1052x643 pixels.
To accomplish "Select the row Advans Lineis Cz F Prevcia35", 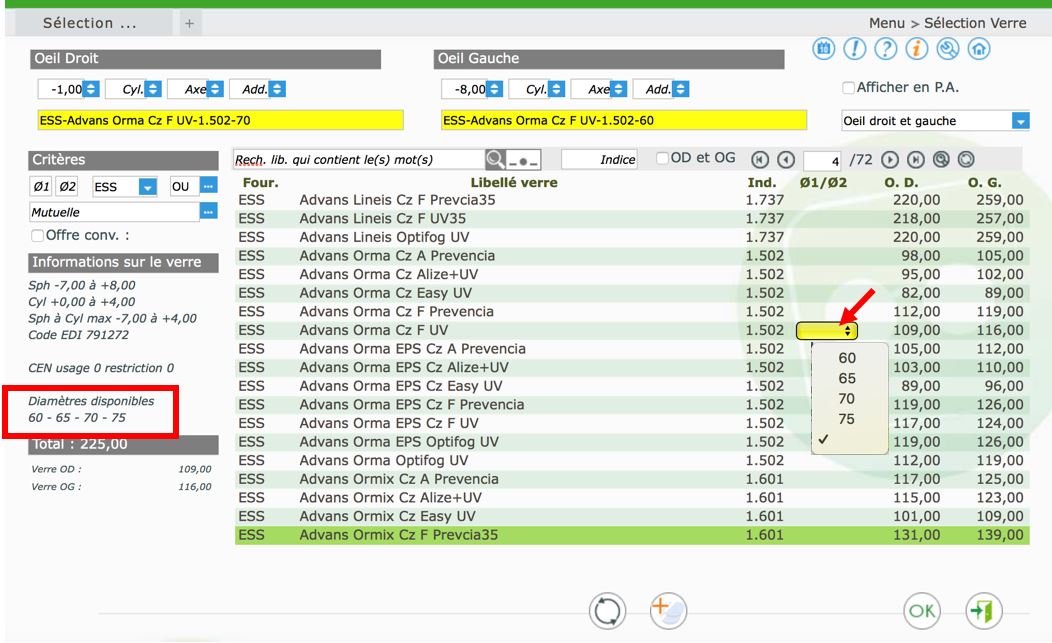I will 631,200.
